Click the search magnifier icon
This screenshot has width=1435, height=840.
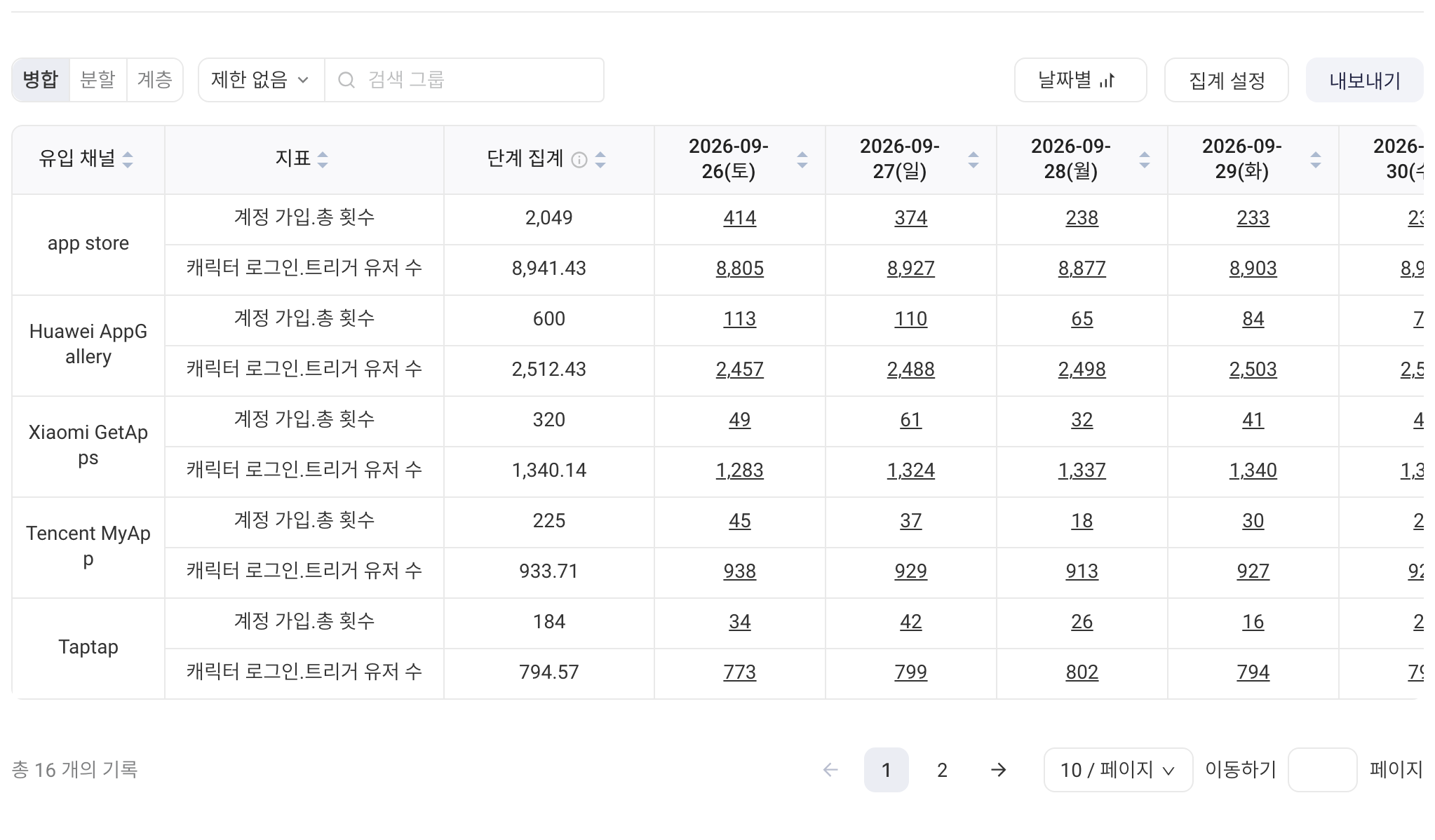click(346, 80)
